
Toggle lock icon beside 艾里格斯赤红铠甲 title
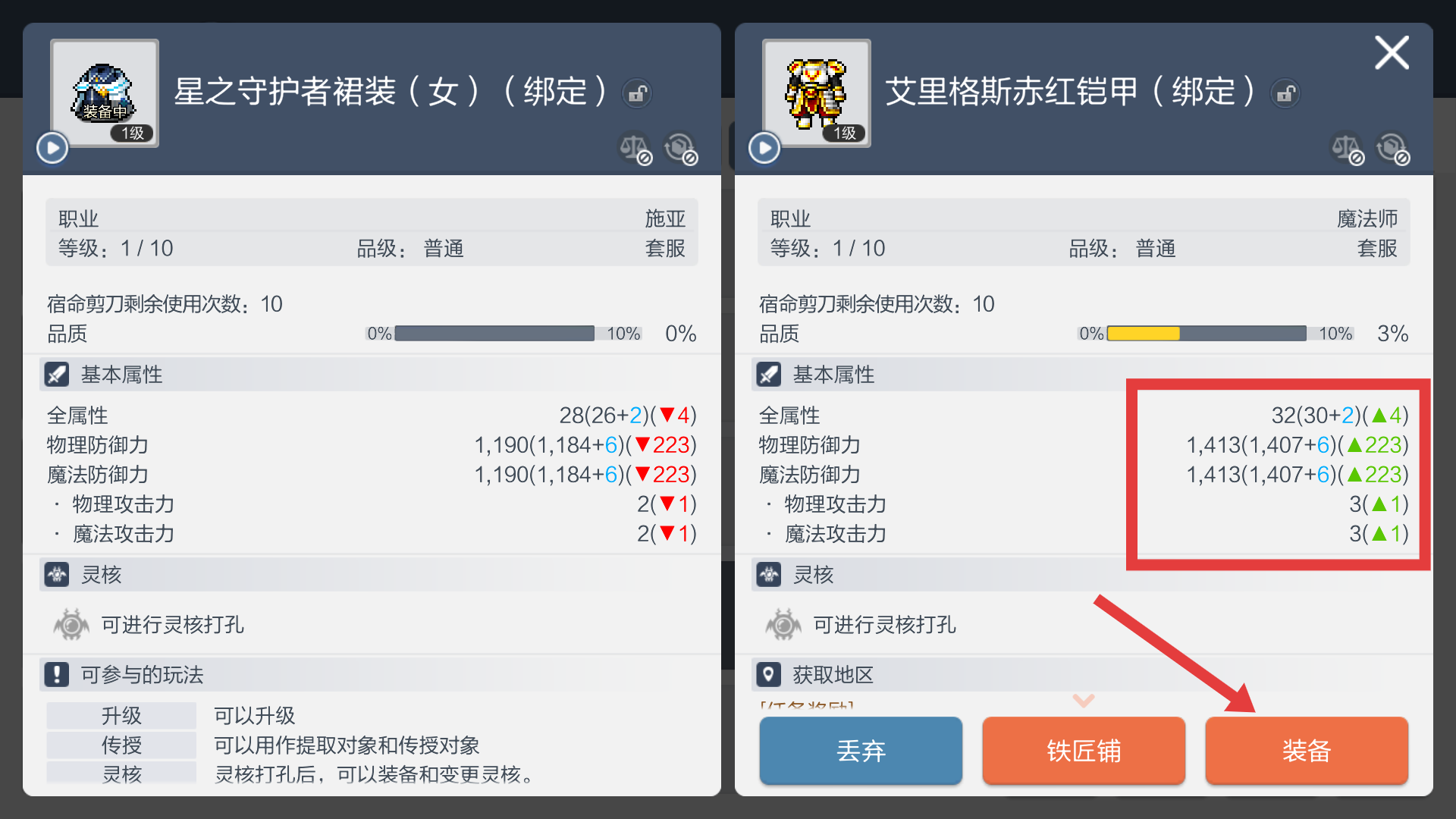pyautogui.click(x=1285, y=93)
